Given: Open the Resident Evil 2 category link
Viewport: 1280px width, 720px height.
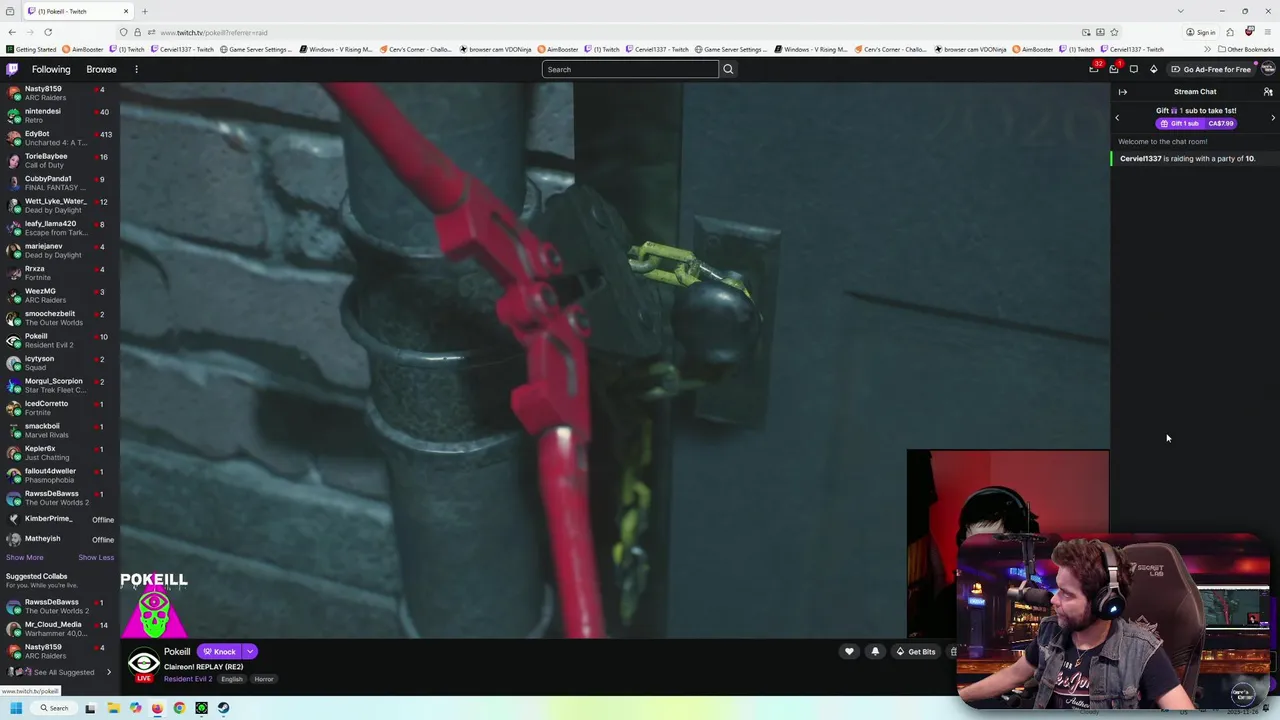Looking at the screenshot, I should click(x=188, y=679).
